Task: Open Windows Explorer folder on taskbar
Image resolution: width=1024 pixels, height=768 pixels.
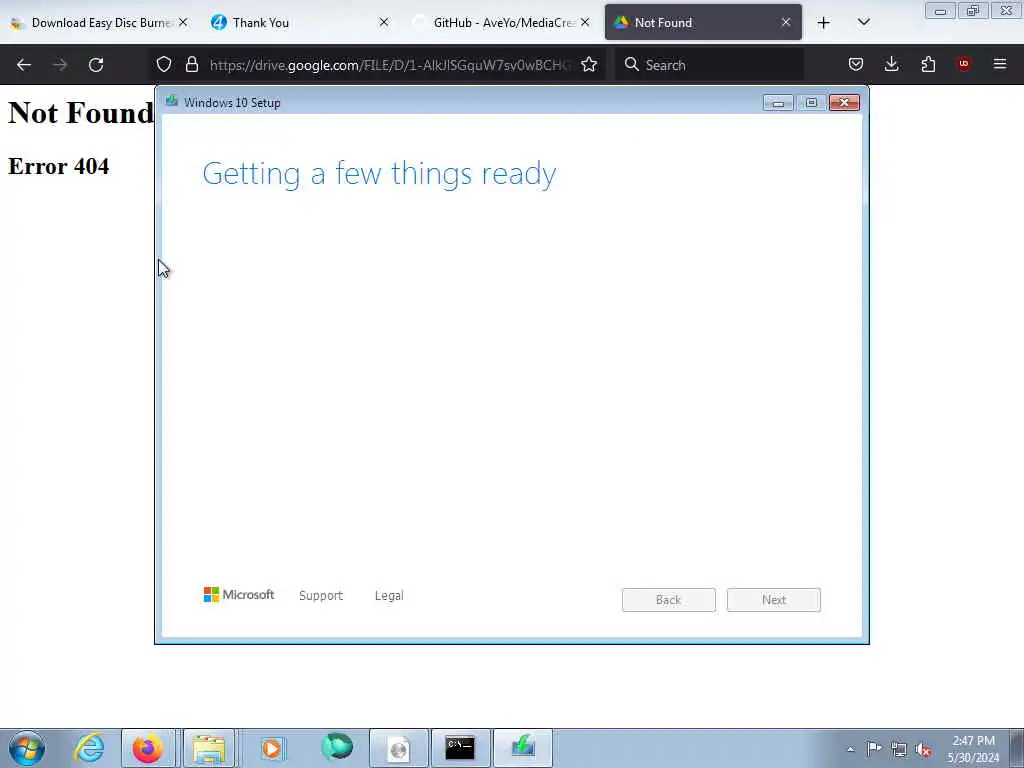Action: click(x=209, y=748)
